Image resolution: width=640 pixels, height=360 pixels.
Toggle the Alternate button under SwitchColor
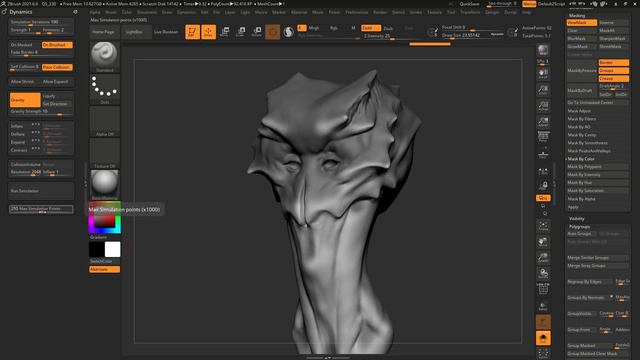104,269
